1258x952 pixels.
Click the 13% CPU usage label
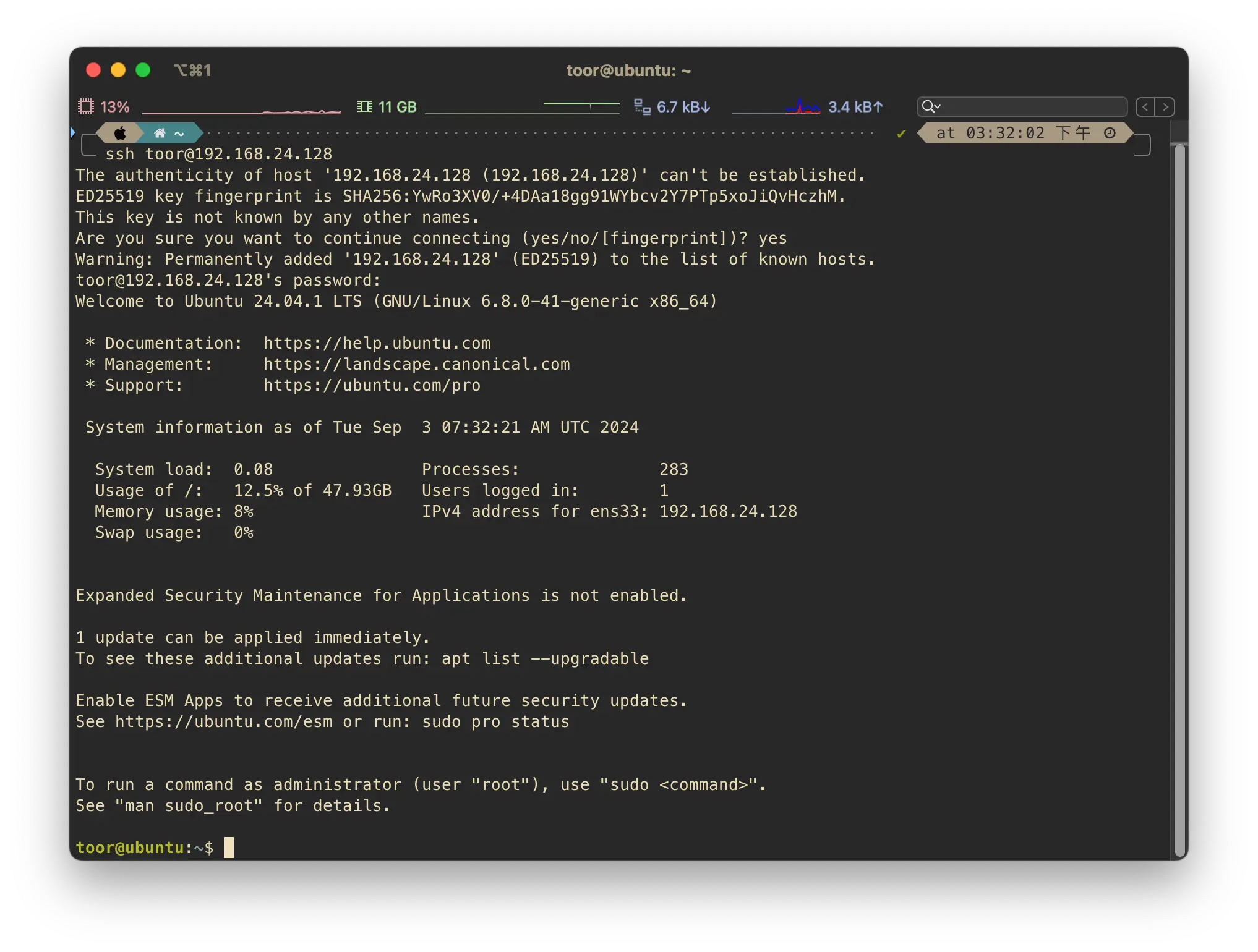[114, 107]
